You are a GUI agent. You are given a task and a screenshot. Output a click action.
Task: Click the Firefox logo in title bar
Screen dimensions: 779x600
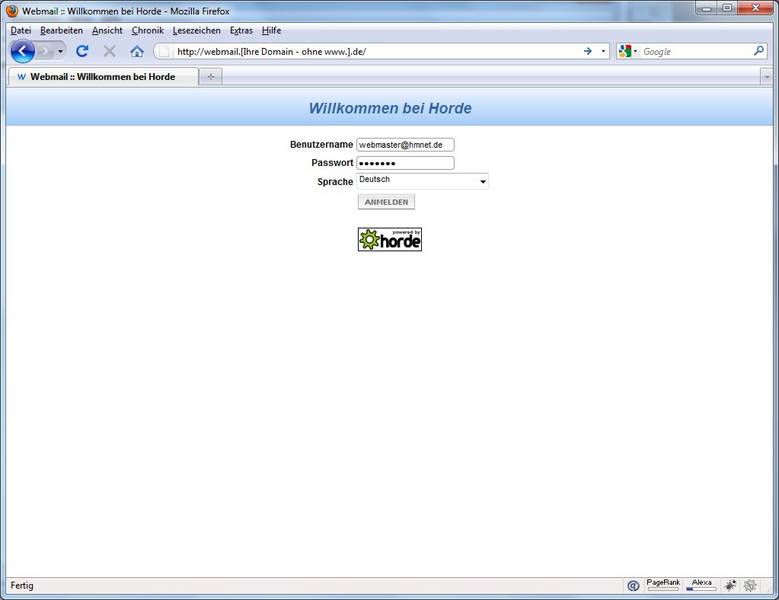(x=11, y=10)
